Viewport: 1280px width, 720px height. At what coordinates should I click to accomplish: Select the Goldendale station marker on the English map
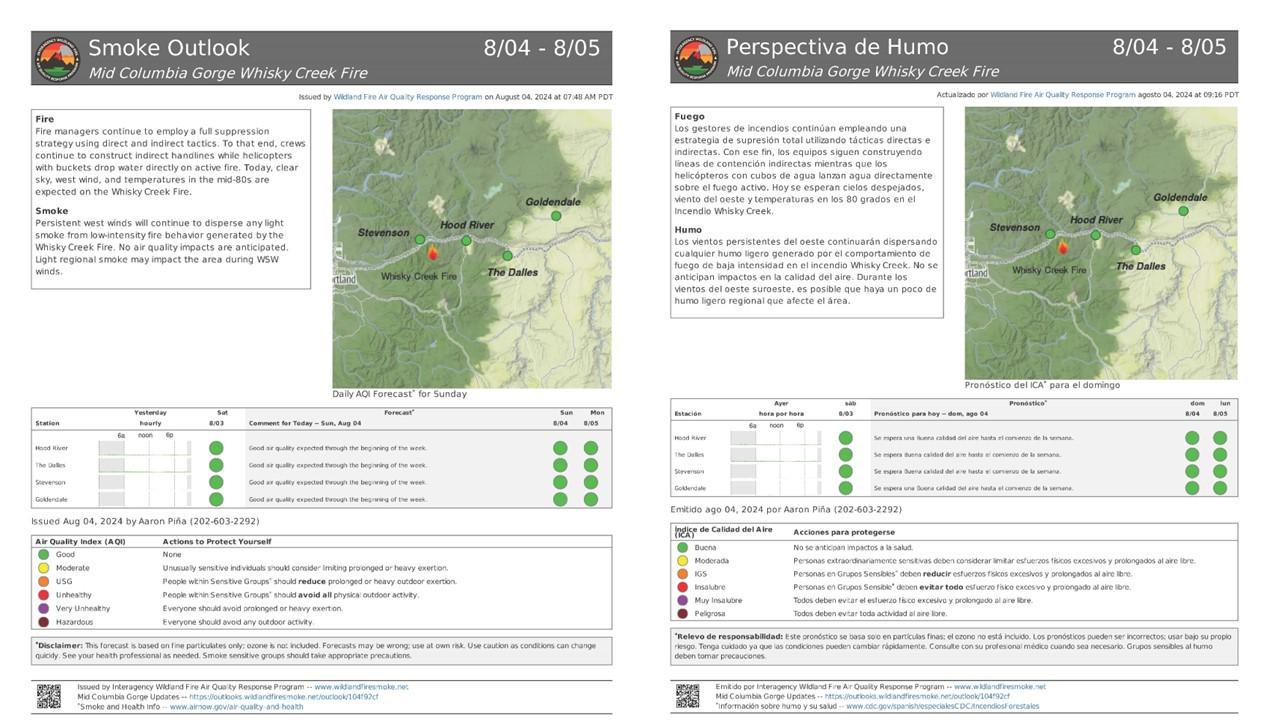pos(556,216)
